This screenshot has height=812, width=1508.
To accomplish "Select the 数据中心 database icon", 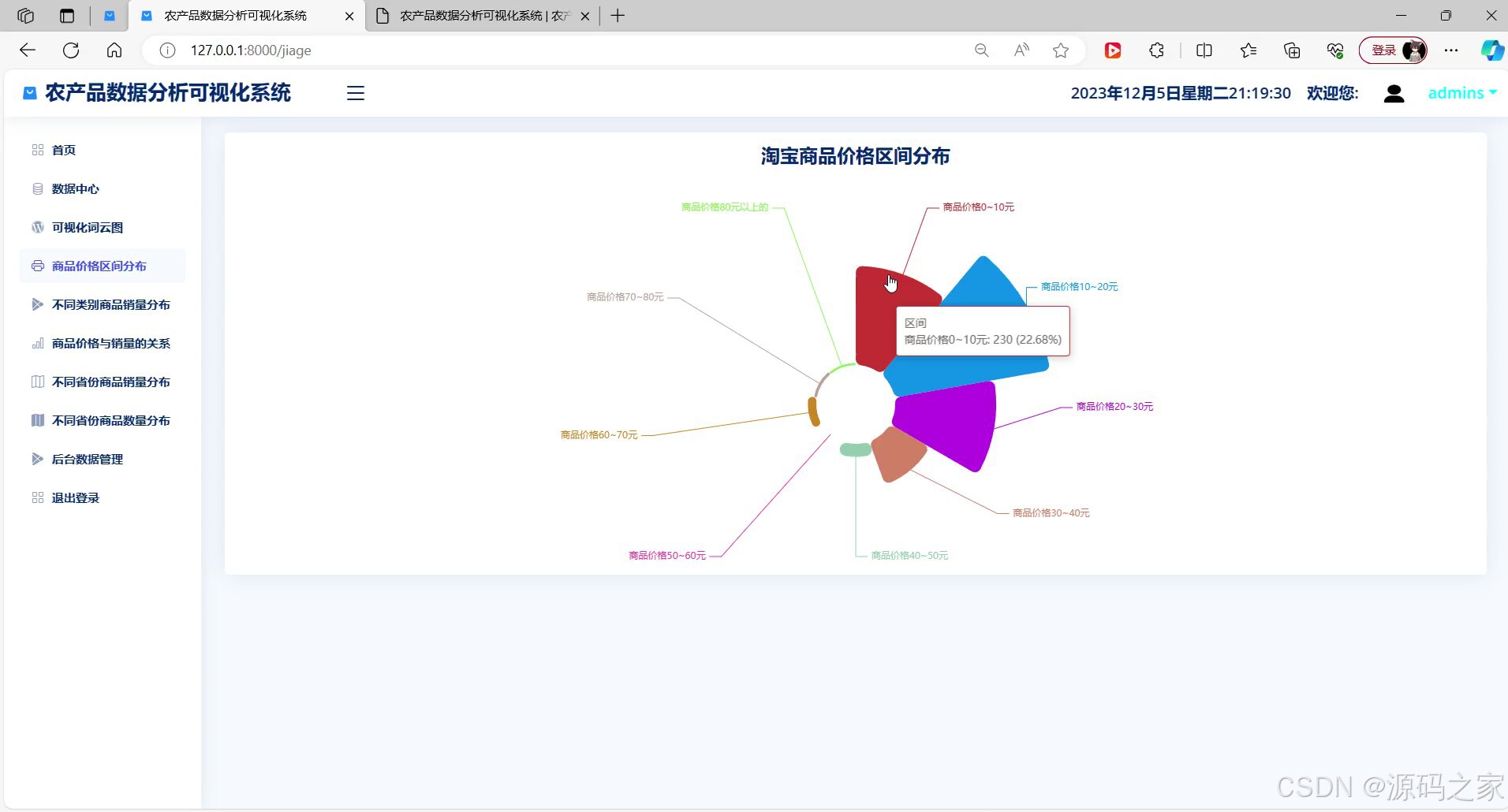I will click(37, 188).
